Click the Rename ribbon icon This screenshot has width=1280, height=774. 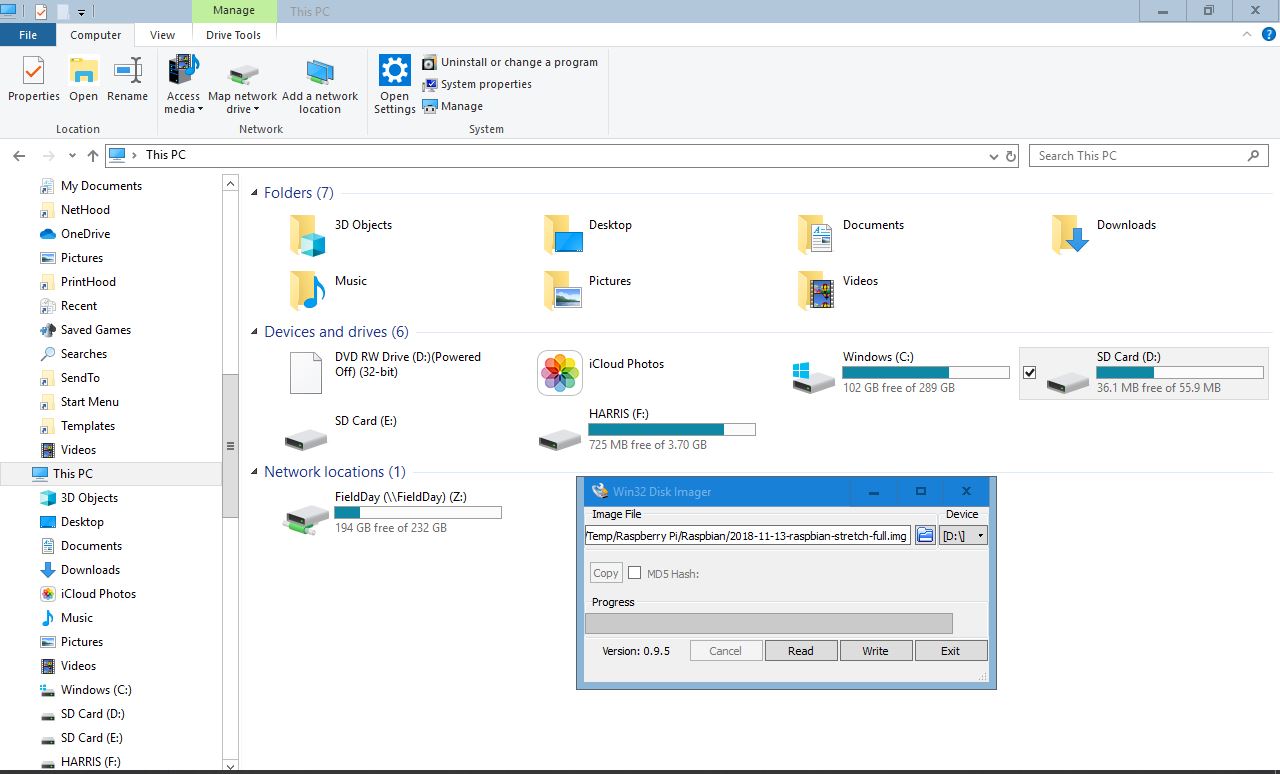pos(127,72)
